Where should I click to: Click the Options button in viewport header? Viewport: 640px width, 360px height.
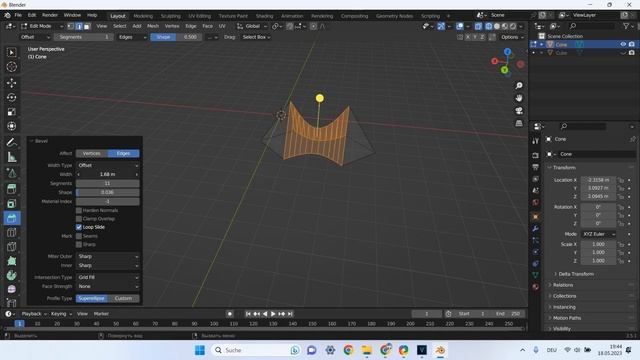click(512, 37)
